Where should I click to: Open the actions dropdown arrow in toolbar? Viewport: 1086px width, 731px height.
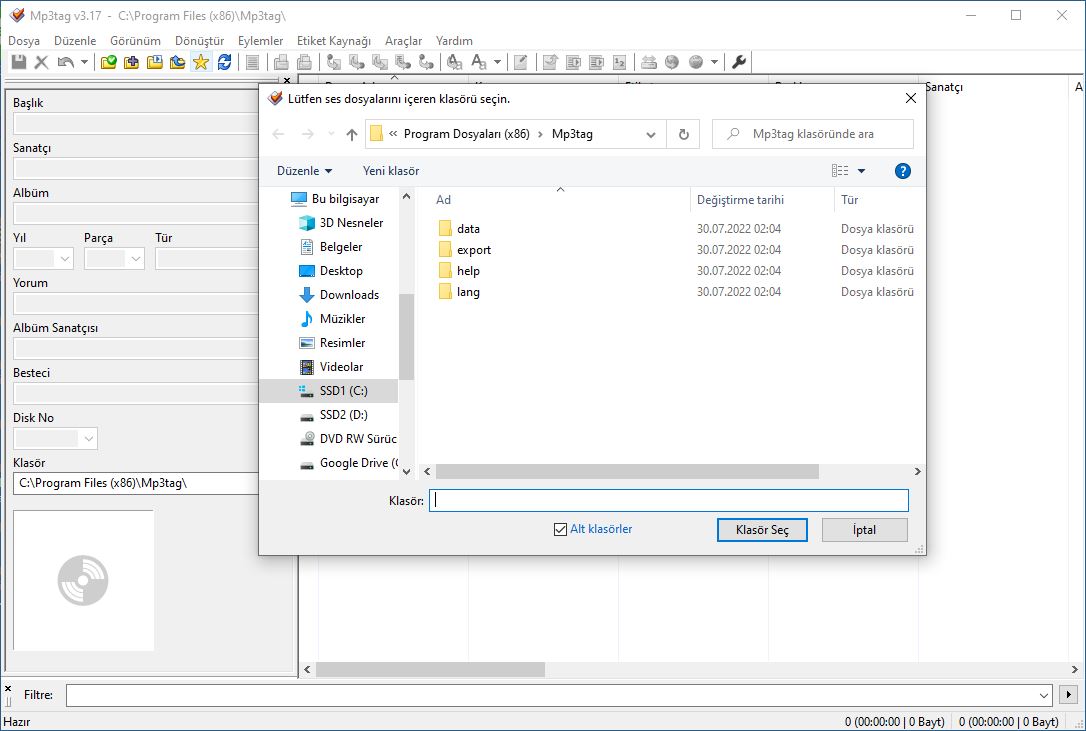pos(497,62)
